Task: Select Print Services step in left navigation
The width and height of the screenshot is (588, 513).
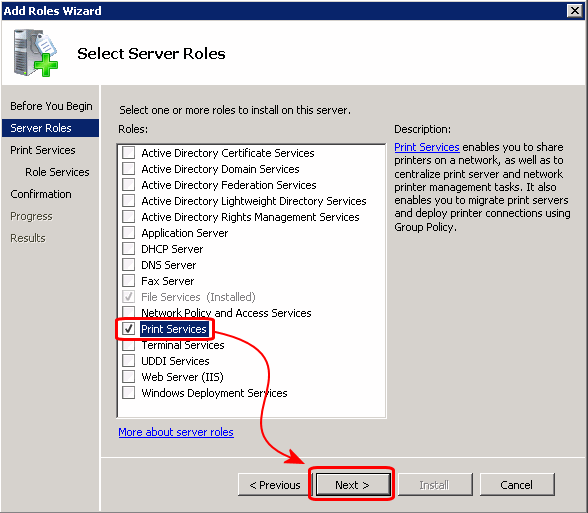Action: [43, 150]
